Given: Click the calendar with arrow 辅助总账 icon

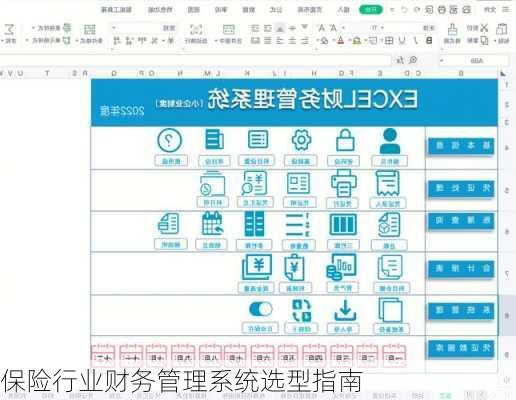Looking at the screenshot, I should point(212,224).
